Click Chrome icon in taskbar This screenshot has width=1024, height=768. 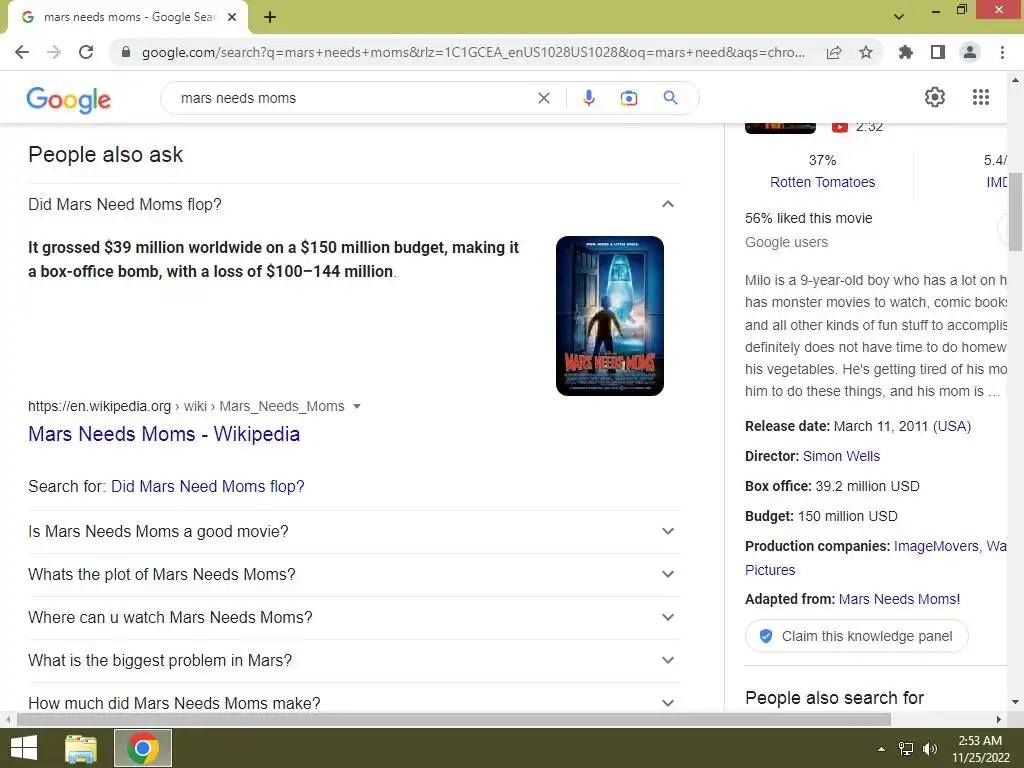tap(143, 748)
